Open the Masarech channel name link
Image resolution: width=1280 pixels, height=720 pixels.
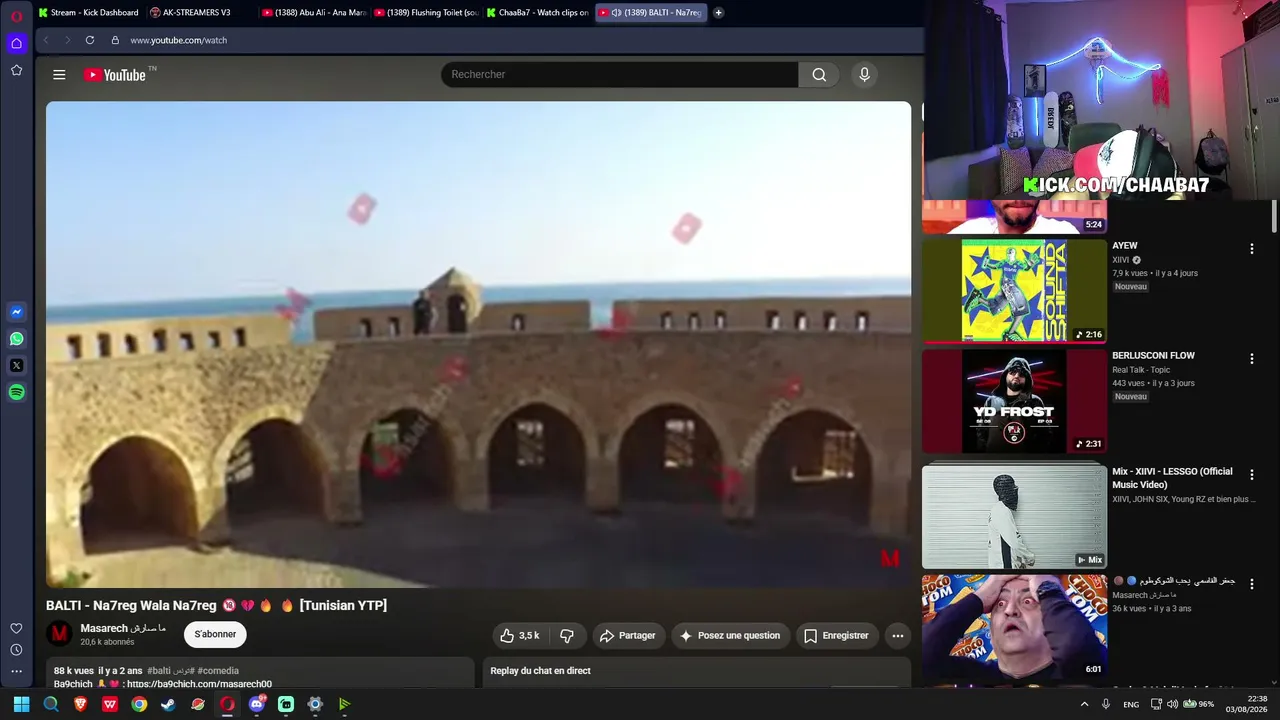(x=124, y=628)
